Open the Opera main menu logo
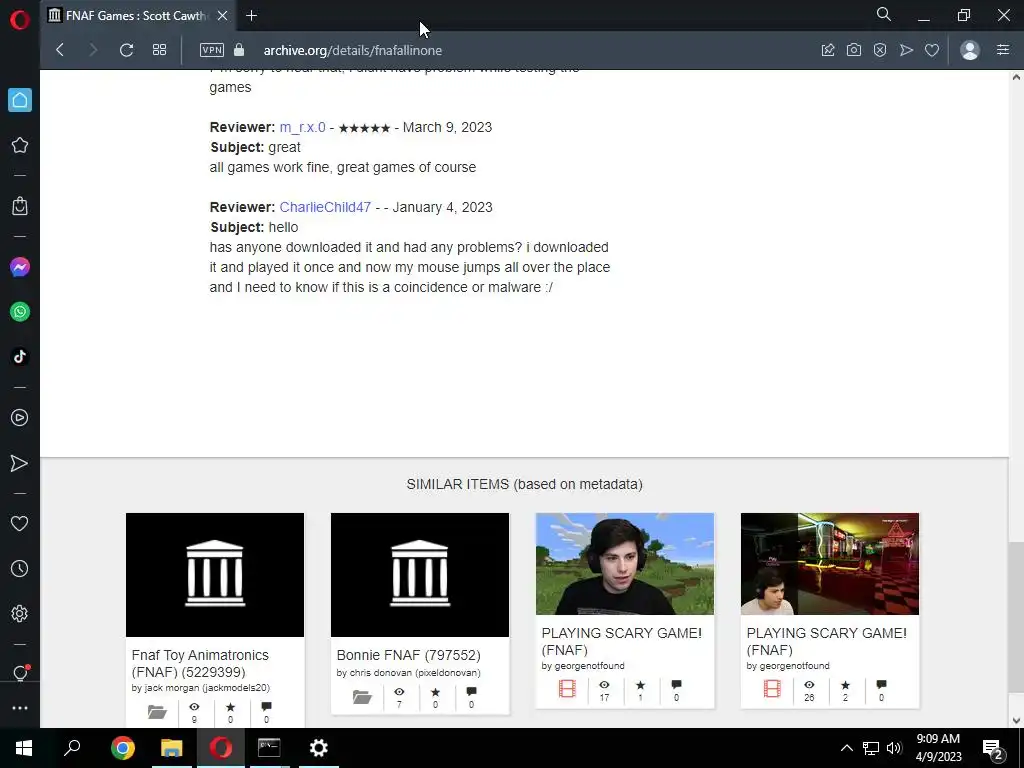Screen dimensions: 1024x768 pyautogui.click(x=20, y=20)
